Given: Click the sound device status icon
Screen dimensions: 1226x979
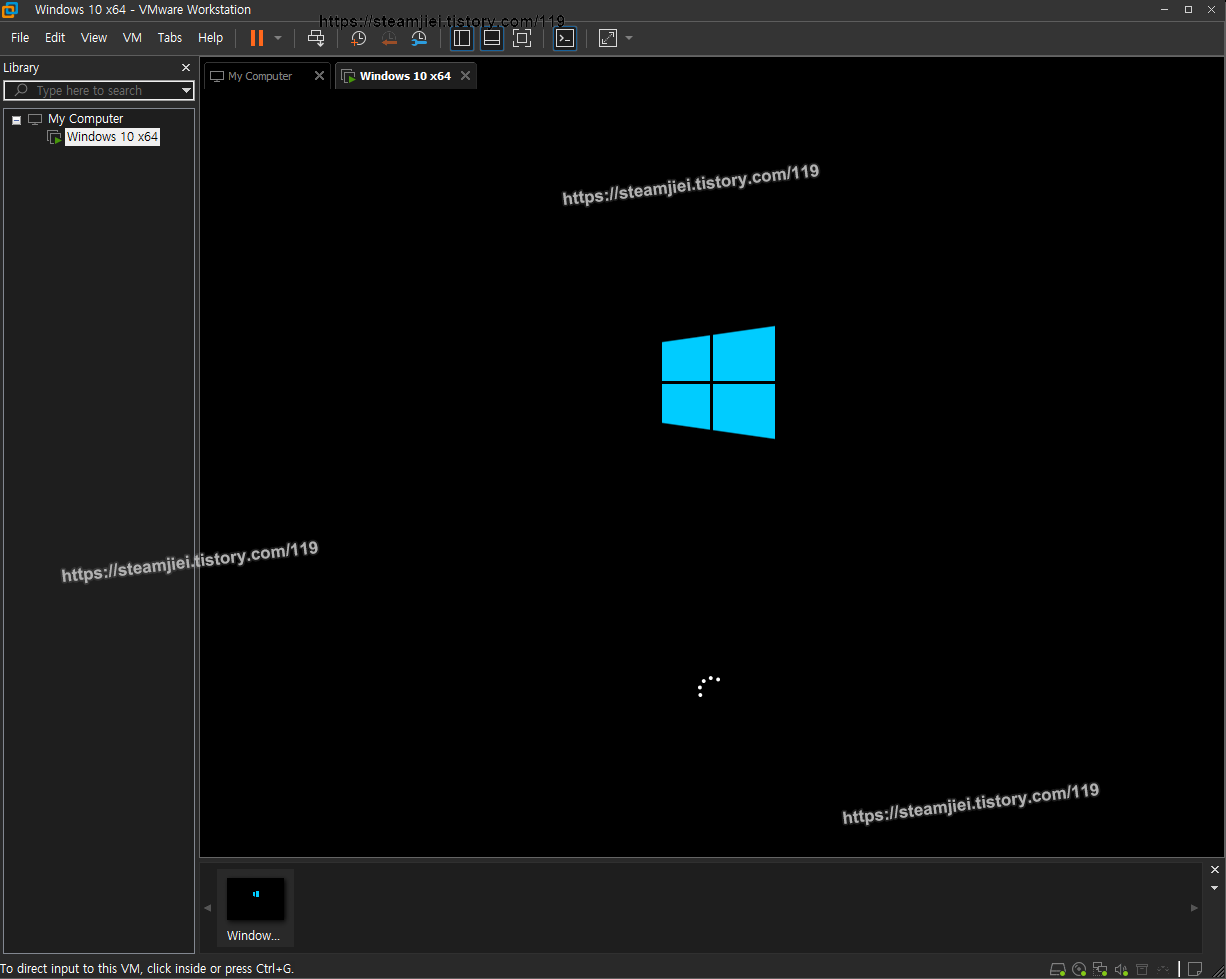Looking at the screenshot, I should [x=1121, y=968].
